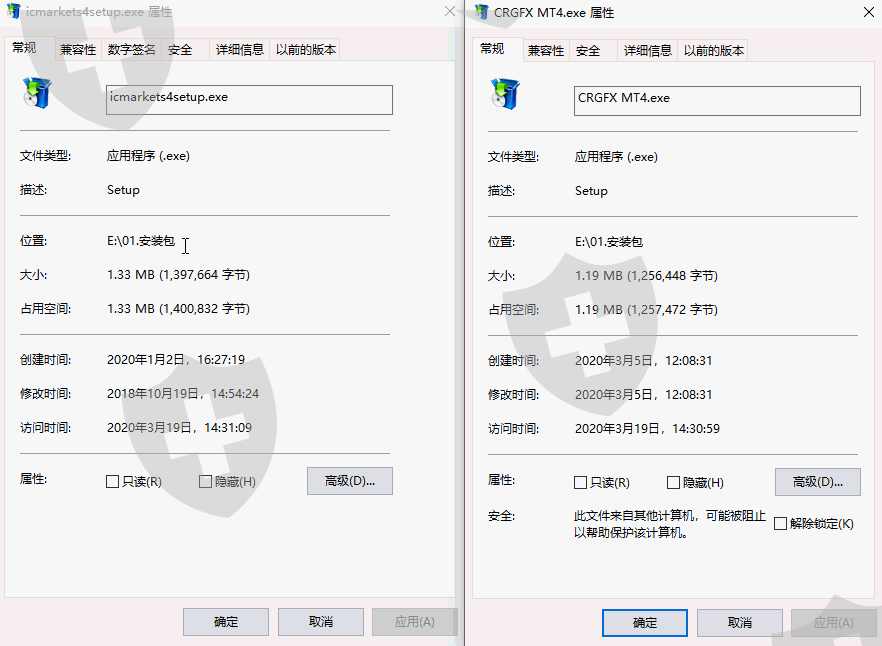
Task: Switch to 详细信息 tab in the CRGFX dialog
Action: [x=647, y=51]
